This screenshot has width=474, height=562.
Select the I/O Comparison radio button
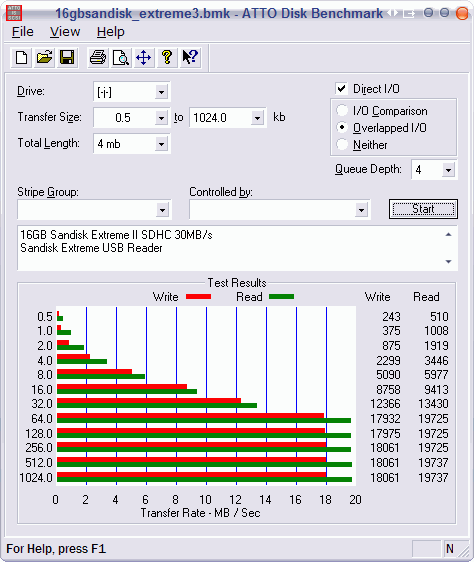tap(342, 110)
